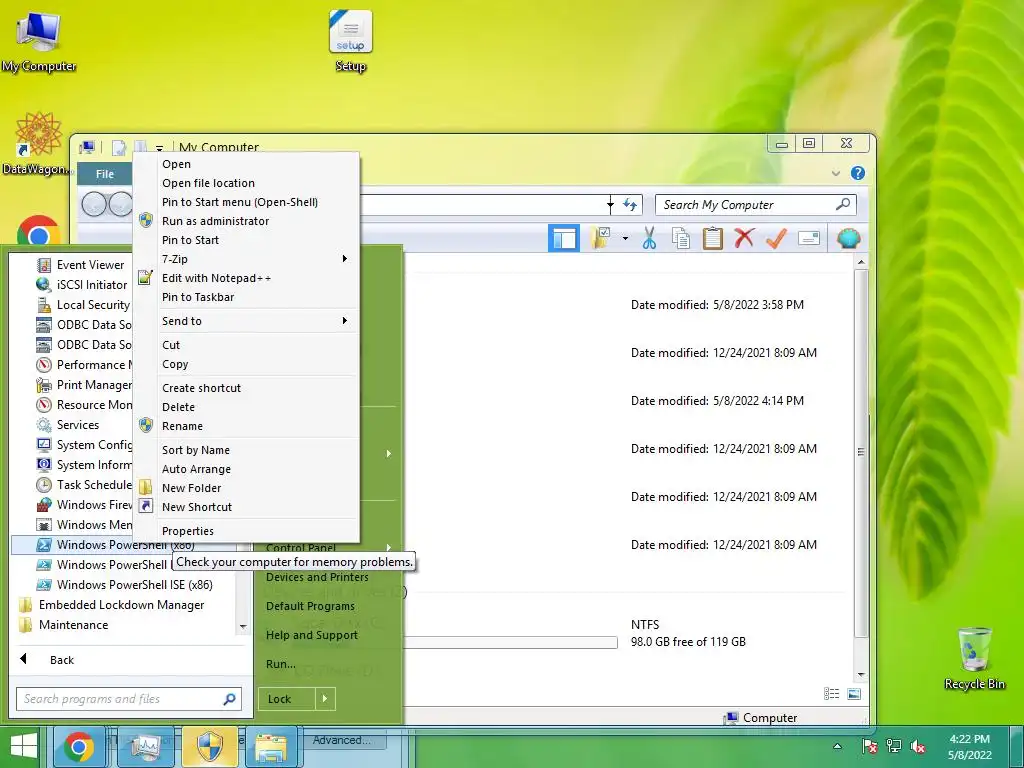Click the network tray icon

pos(893,746)
